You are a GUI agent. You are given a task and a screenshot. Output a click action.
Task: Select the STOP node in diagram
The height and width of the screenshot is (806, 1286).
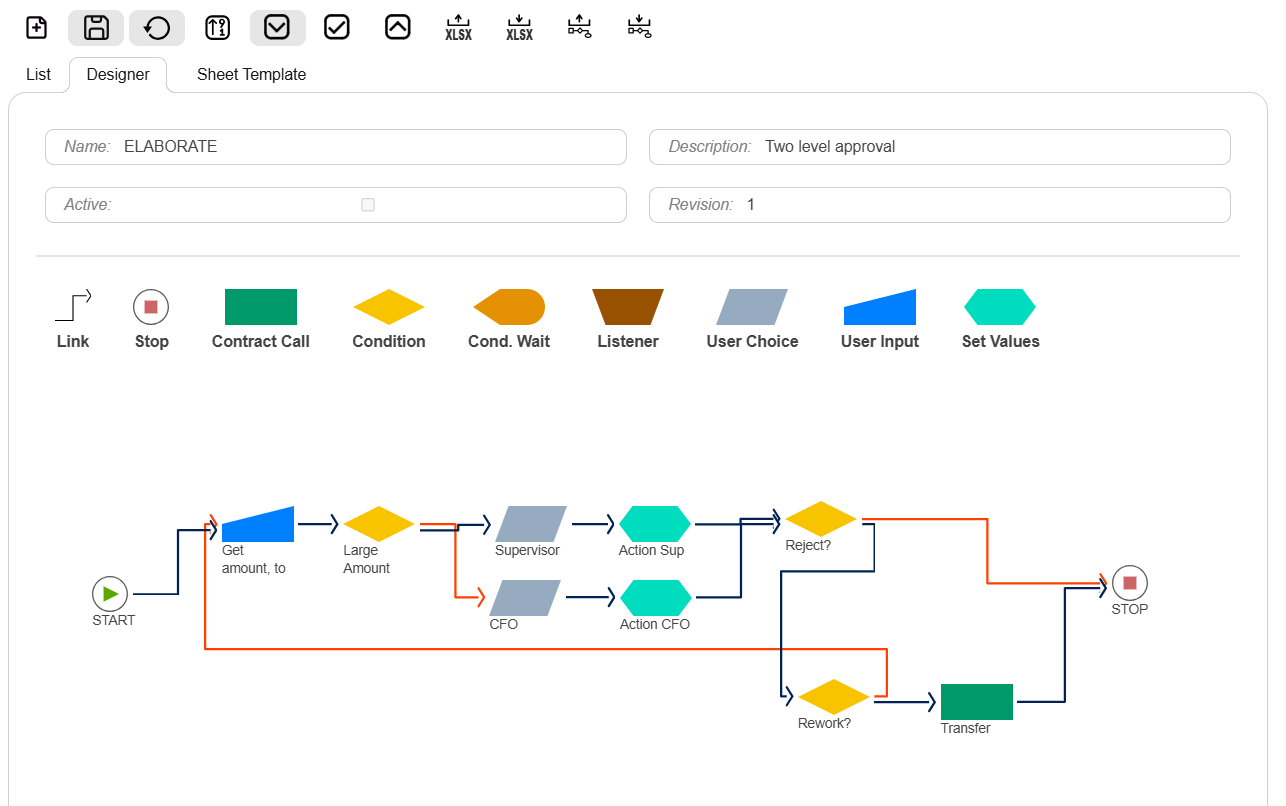[x=1130, y=583]
